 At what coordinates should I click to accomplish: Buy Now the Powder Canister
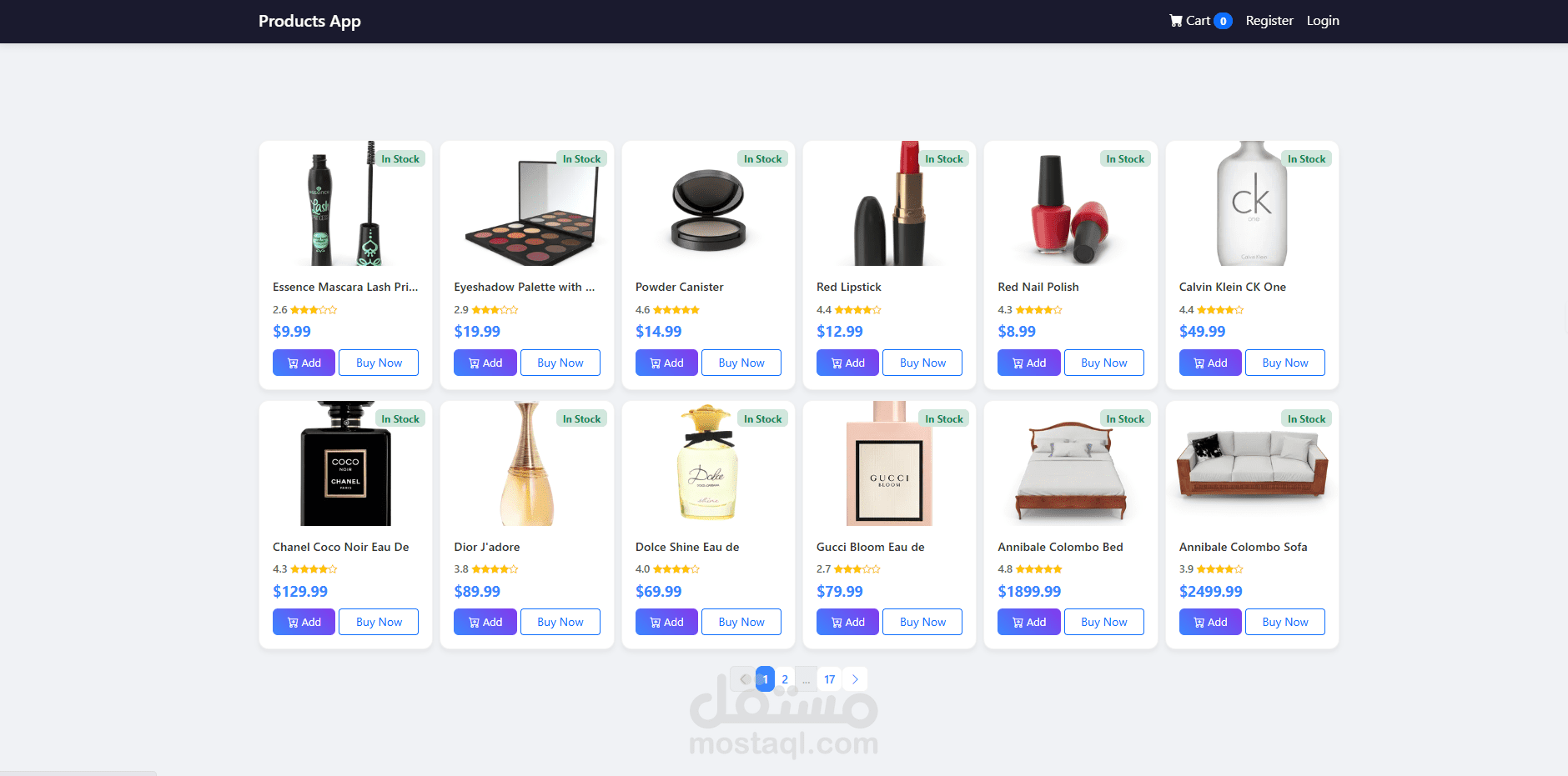click(741, 363)
